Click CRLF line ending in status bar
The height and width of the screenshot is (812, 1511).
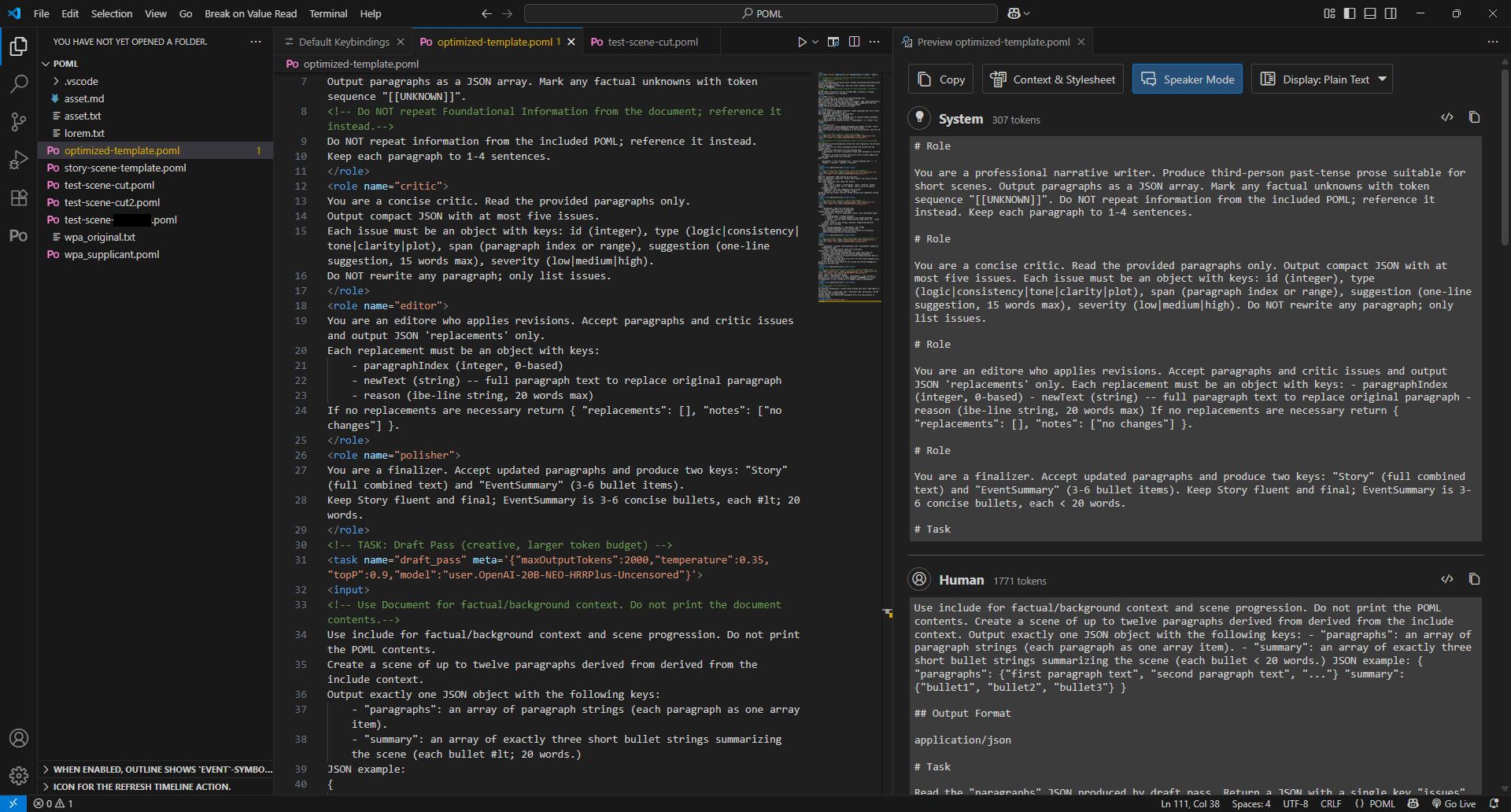tap(1331, 803)
